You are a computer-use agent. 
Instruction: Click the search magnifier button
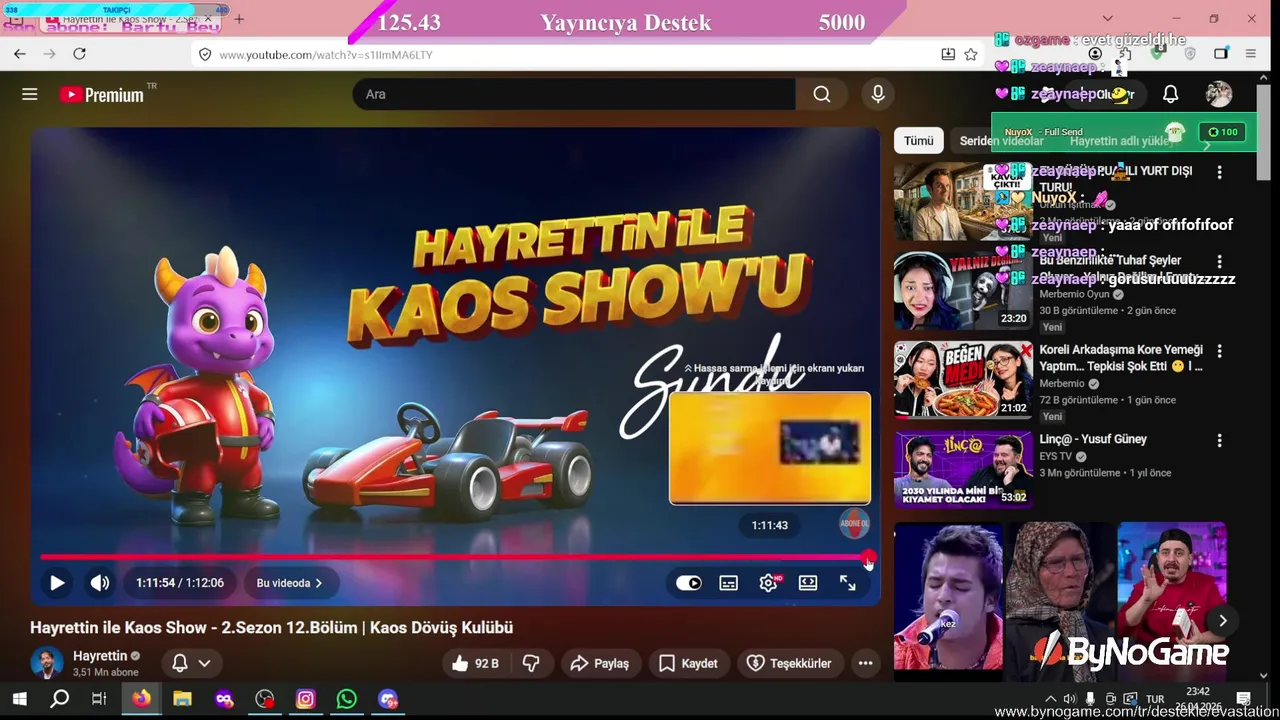click(x=822, y=94)
